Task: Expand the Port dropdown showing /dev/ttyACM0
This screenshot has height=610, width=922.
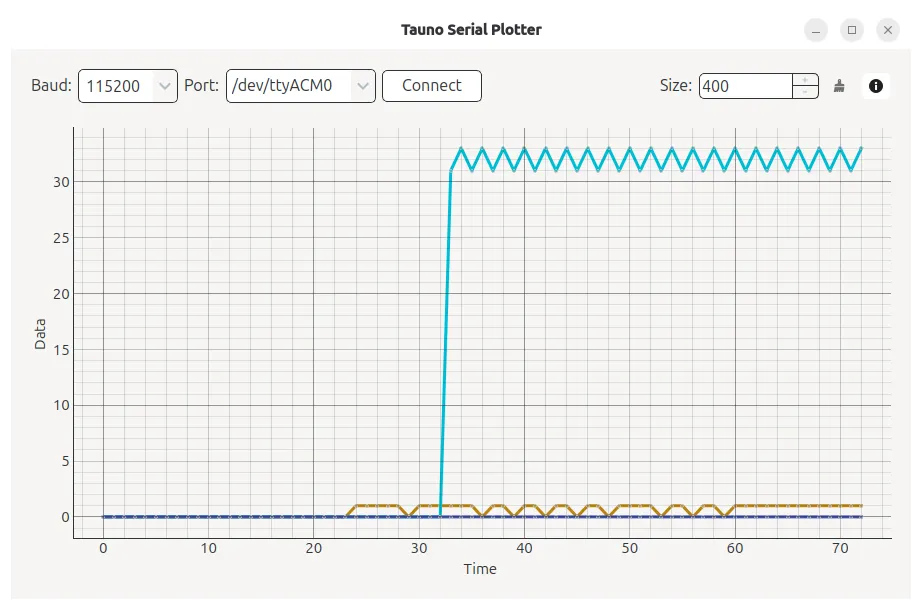Action: click(300, 86)
